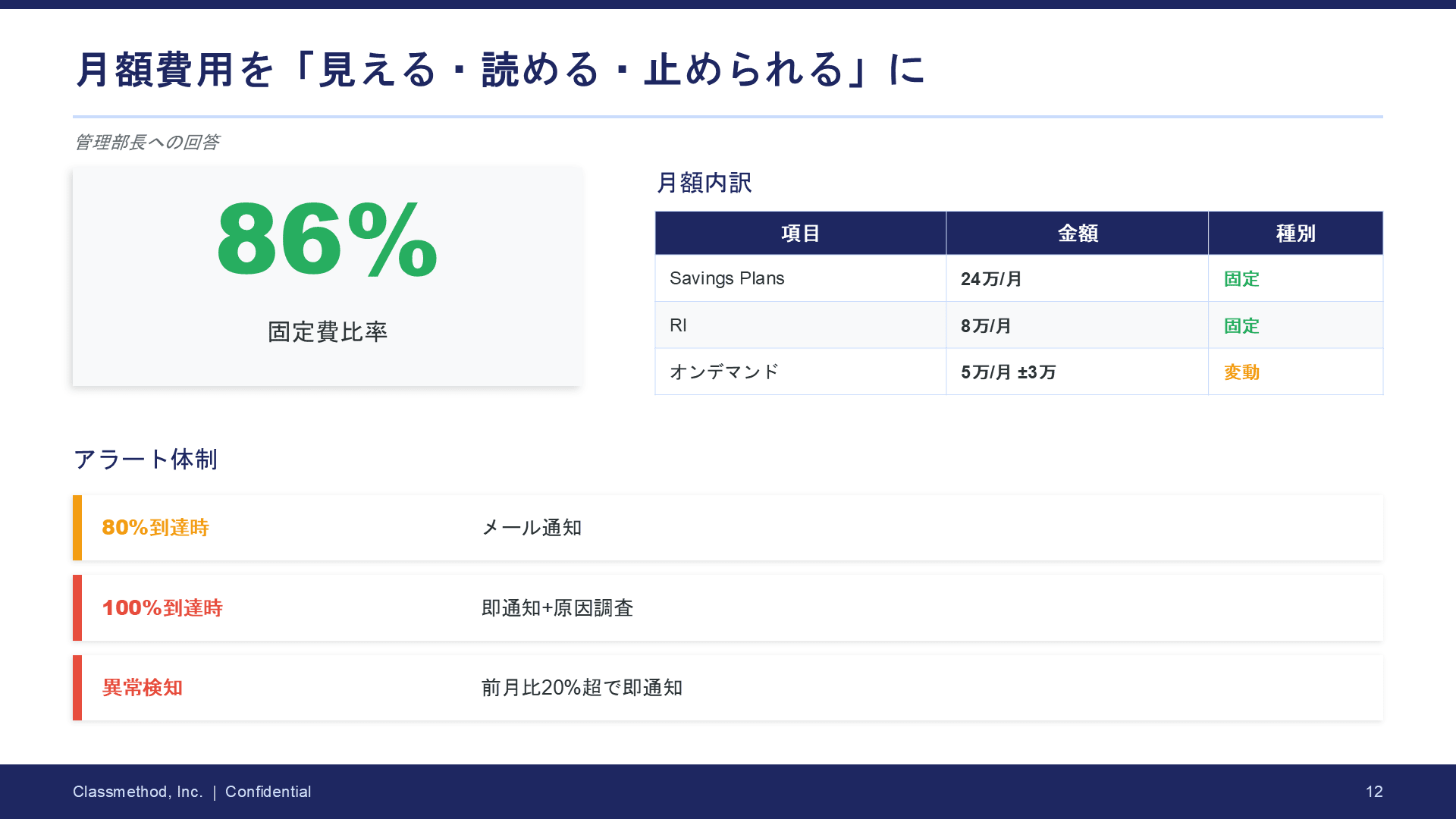Select the large 86% figure
1456x819 pixels.
327,240
